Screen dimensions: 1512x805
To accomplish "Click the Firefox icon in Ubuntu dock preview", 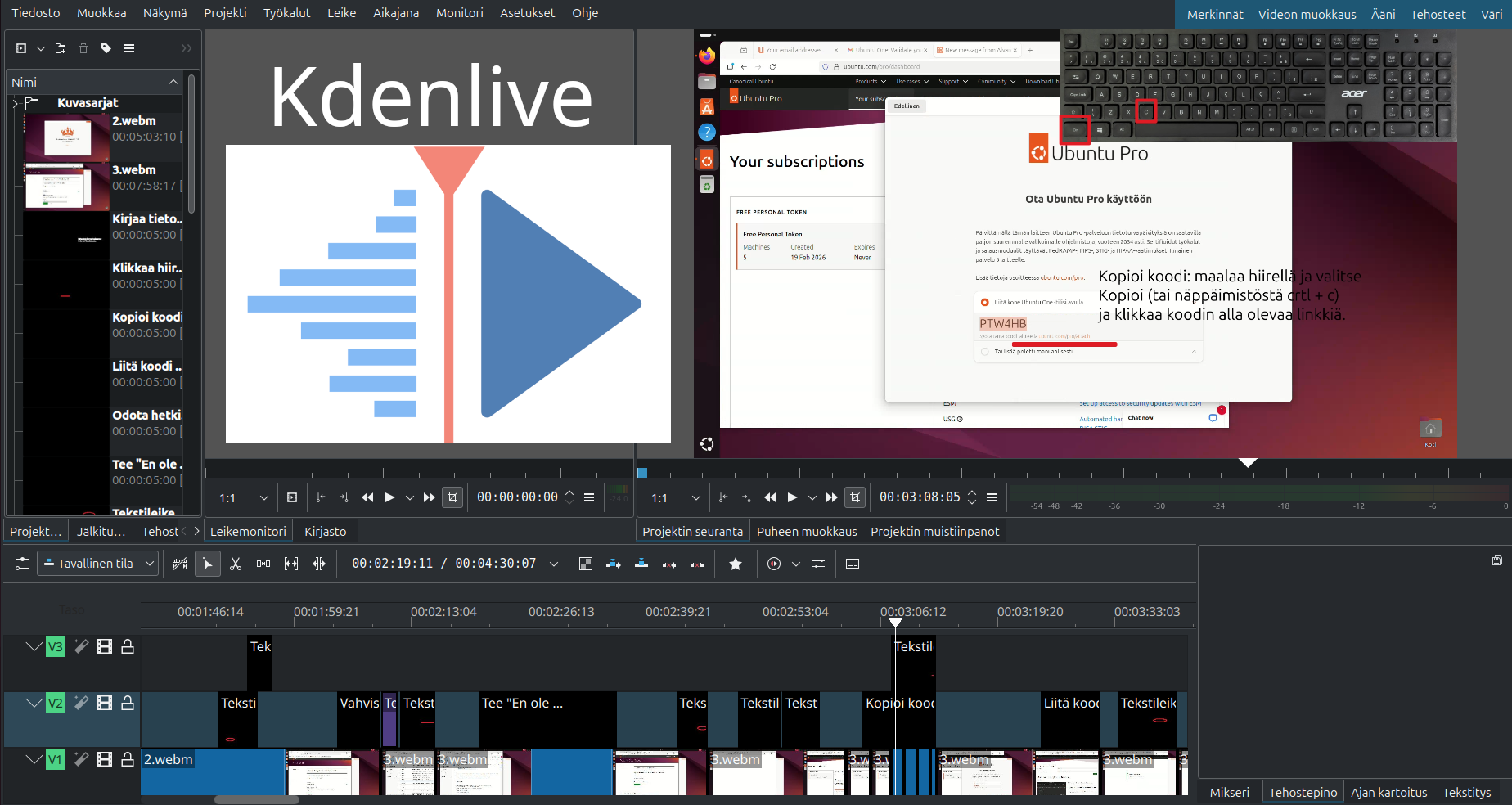I will (707, 56).
